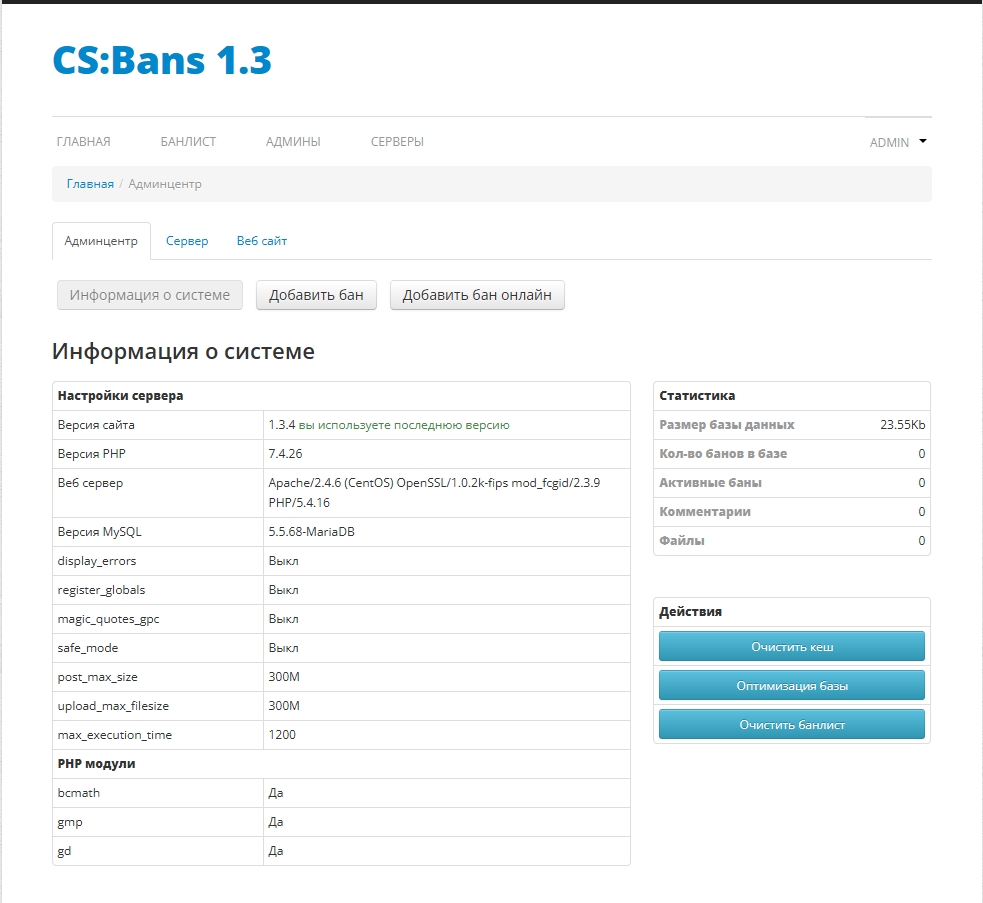Switch to the Сервер tab
This screenshot has height=903, width=983.
click(x=187, y=241)
